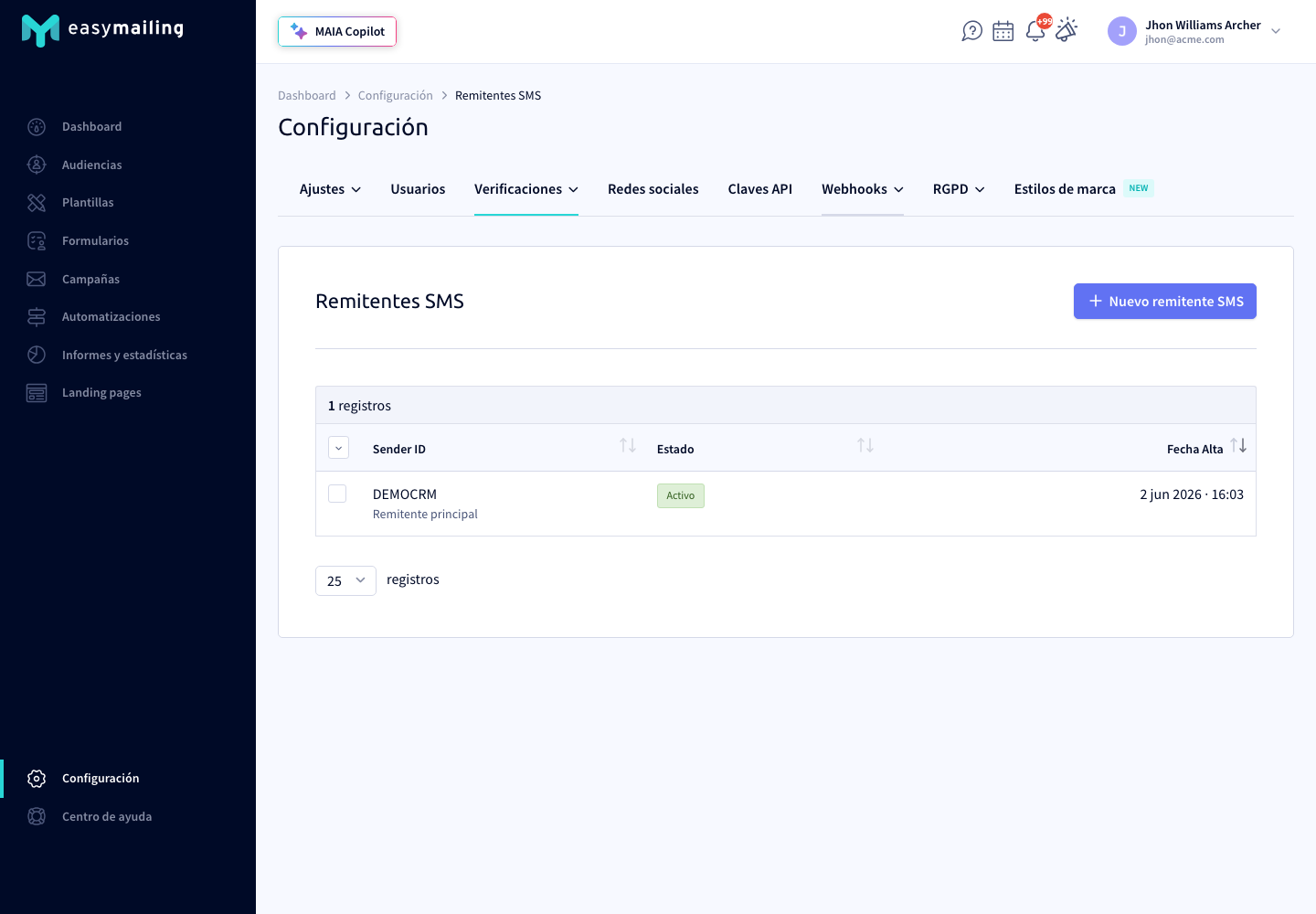Sort table by Fecha Alta arrows
Image resolution: width=1316 pixels, height=914 pixels.
(1238, 445)
